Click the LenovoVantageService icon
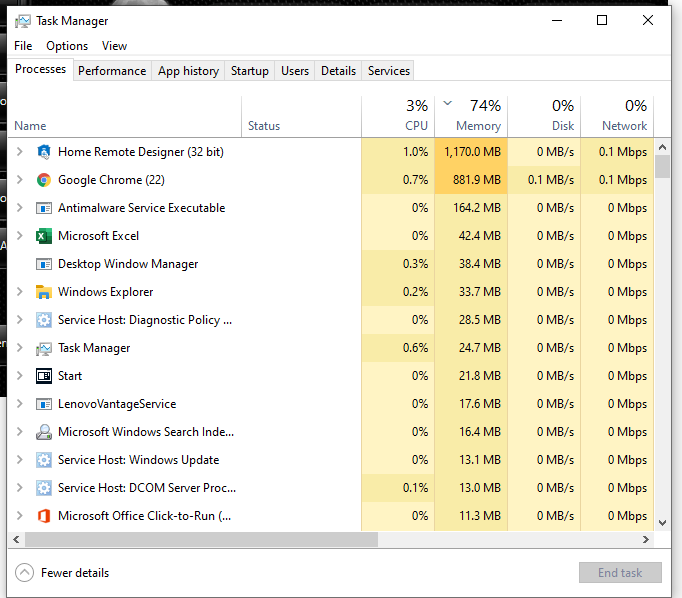Image resolution: width=682 pixels, height=598 pixels. [x=43, y=404]
